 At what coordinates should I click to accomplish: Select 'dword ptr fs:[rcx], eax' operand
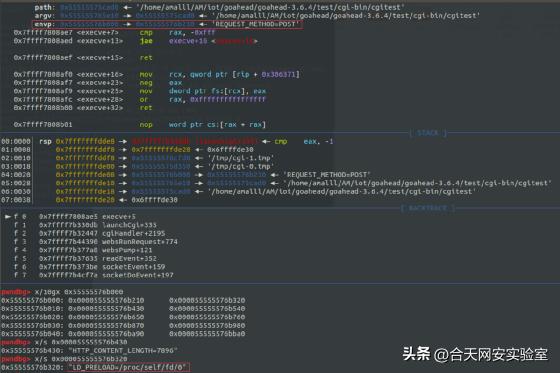218,91
